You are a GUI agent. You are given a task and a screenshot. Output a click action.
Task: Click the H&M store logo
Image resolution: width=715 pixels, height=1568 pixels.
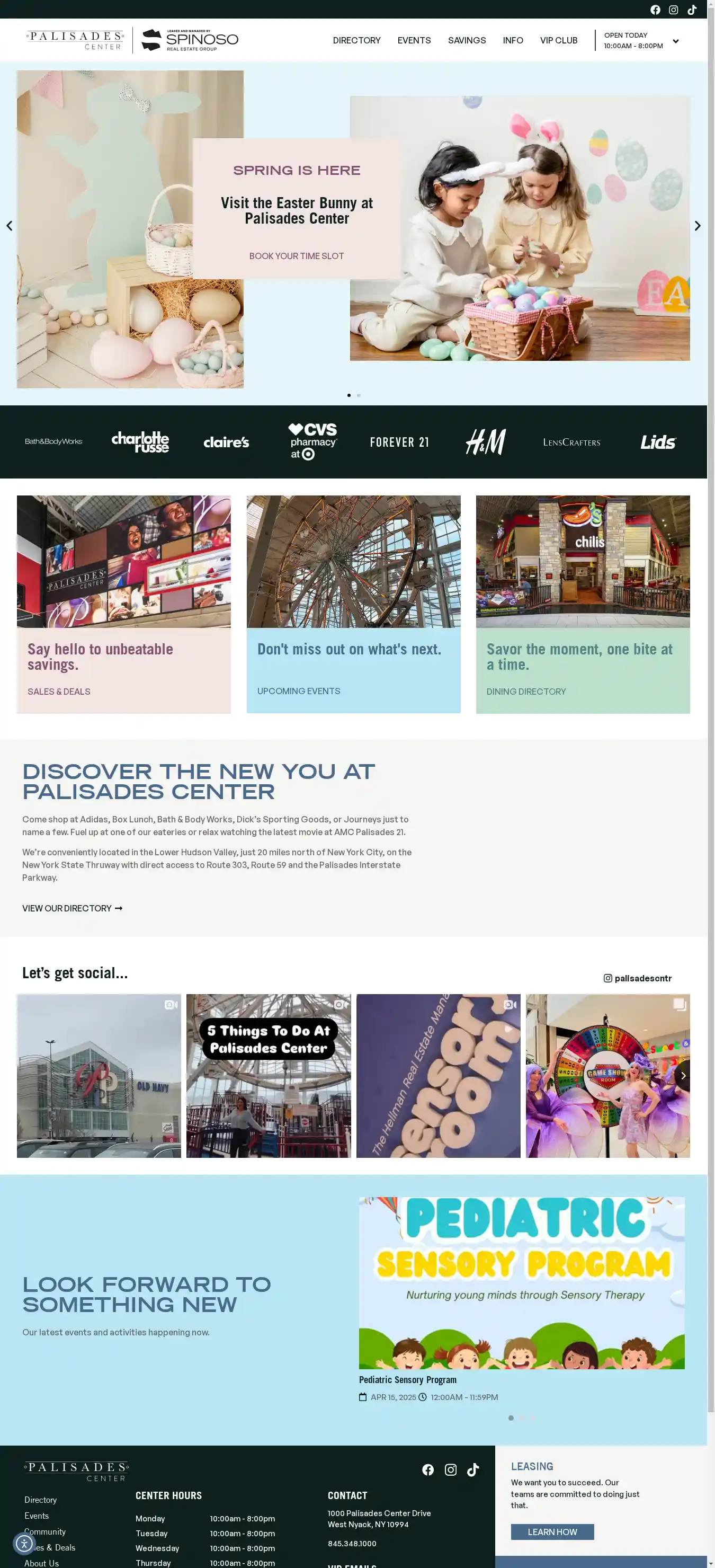[486, 442]
